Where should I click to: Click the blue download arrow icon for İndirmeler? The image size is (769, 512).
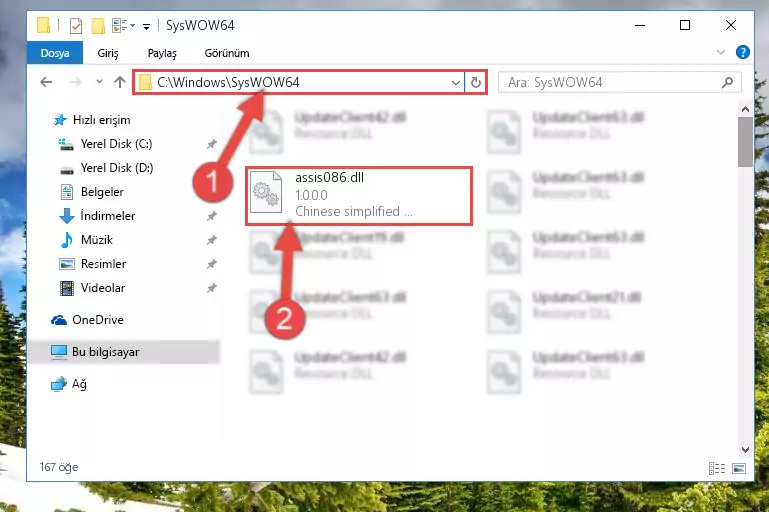click(67, 216)
